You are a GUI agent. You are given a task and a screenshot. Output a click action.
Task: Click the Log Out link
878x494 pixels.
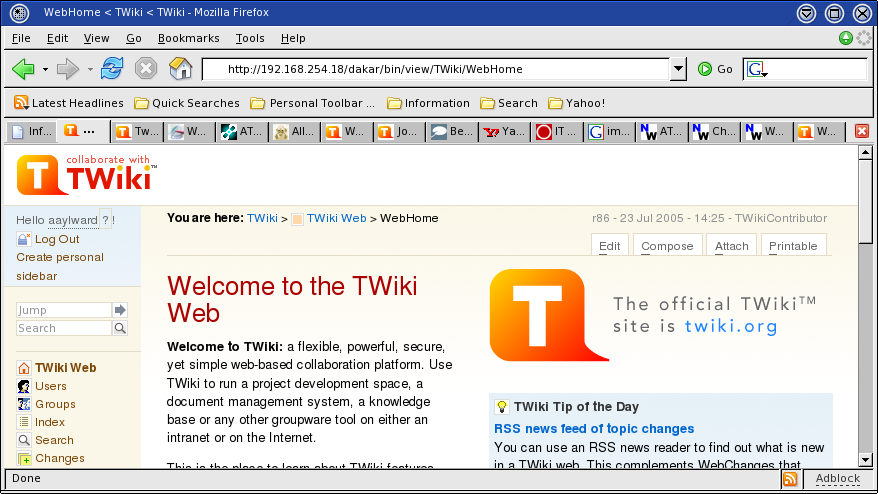(x=57, y=239)
